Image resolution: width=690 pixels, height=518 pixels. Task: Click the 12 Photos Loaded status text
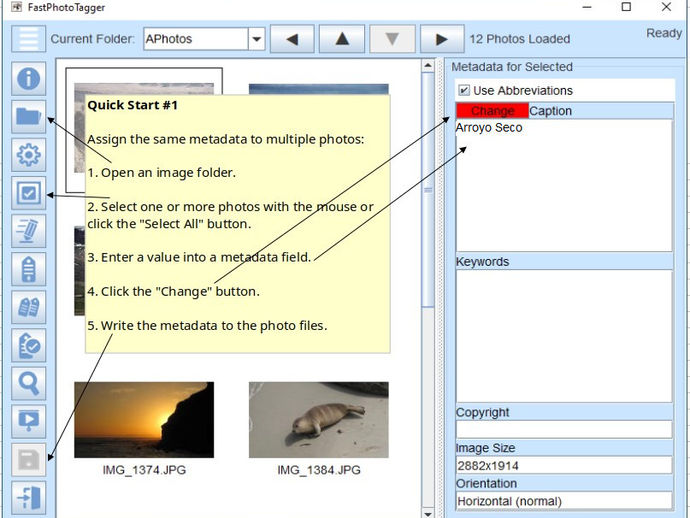click(x=520, y=39)
